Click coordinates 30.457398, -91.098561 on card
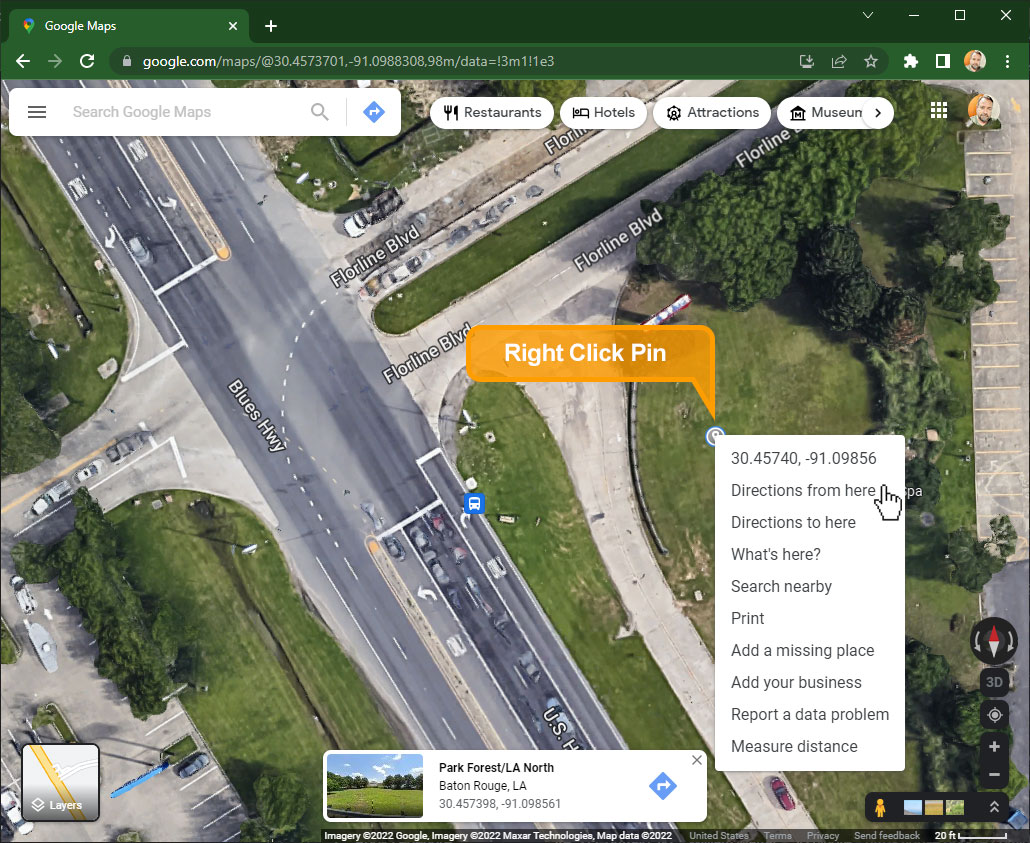Viewport: 1030px width, 843px height. pyautogui.click(x=499, y=804)
